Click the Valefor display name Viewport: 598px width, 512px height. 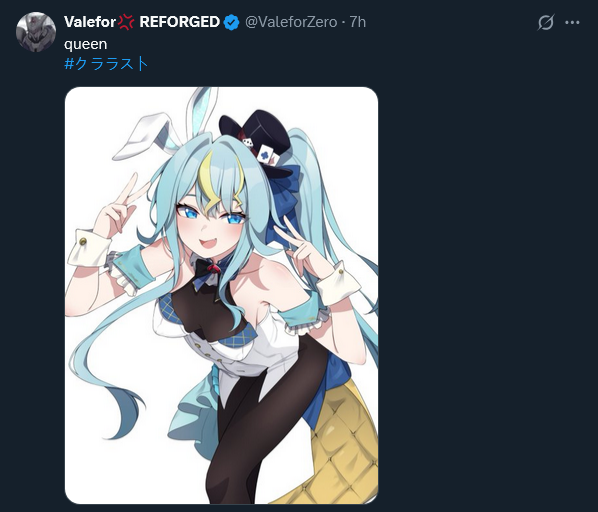pyautogui.click(x=90, y=22)
